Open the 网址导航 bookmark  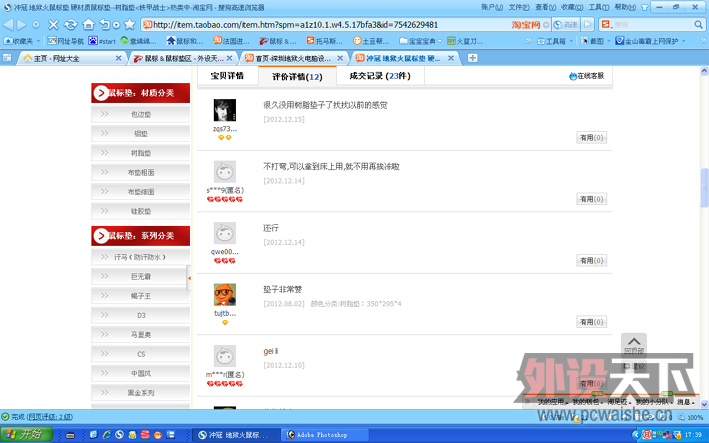66,41
